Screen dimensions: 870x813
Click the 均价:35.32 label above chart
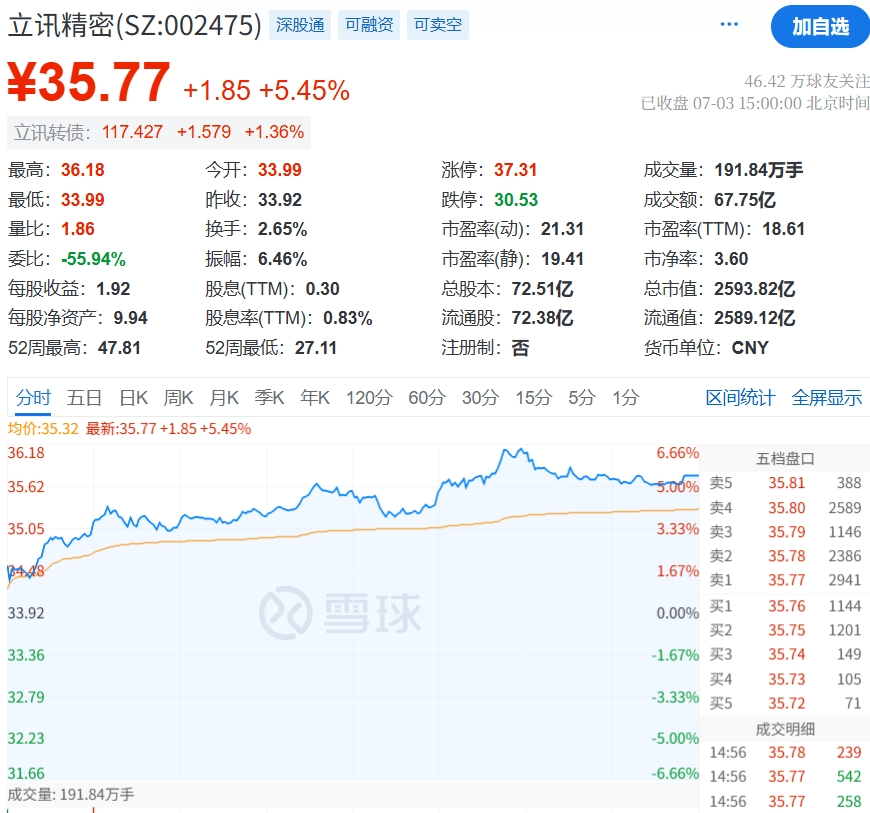43,429
